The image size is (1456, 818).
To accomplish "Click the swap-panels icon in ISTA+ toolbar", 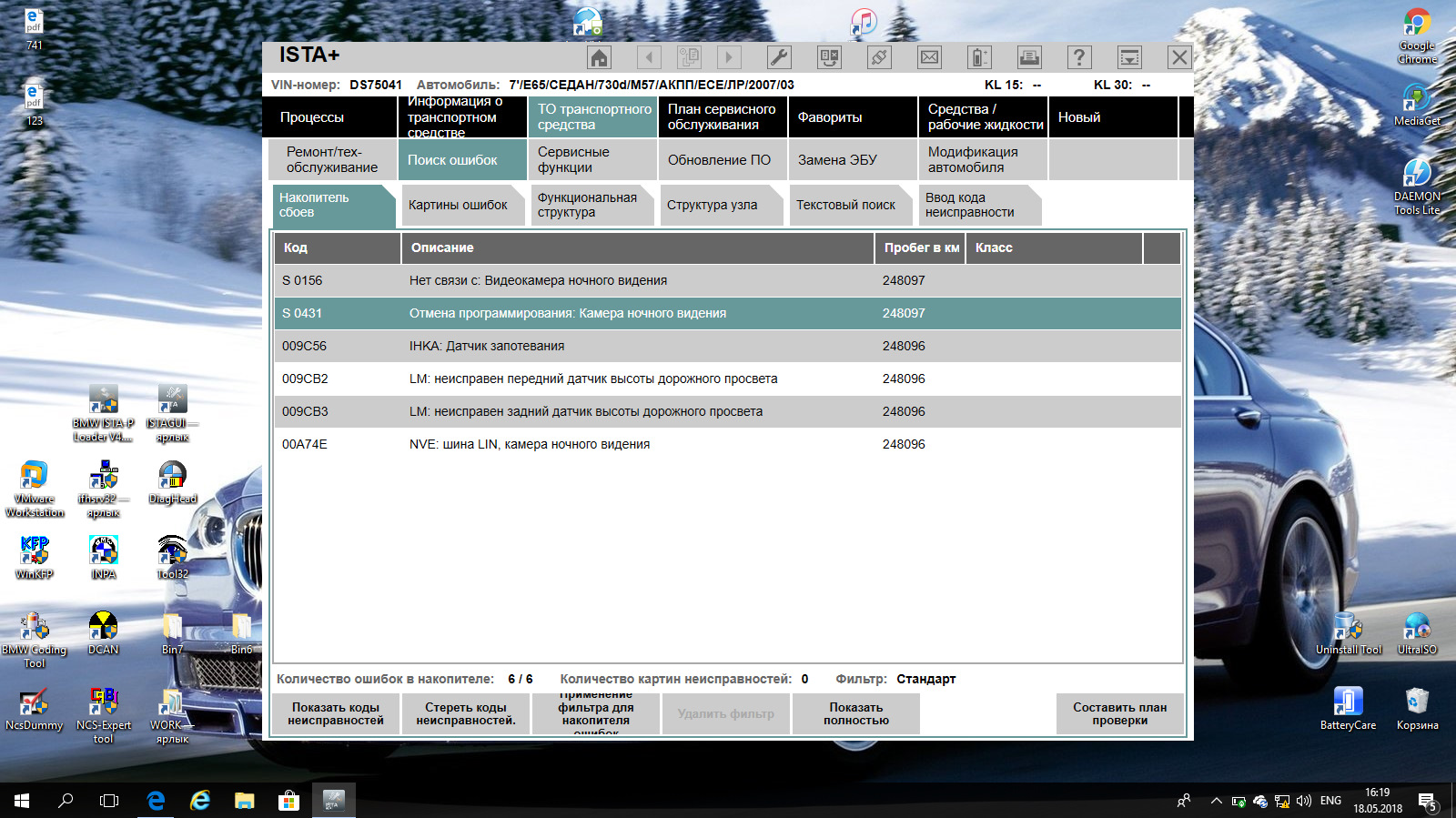I will click(829, 57).
